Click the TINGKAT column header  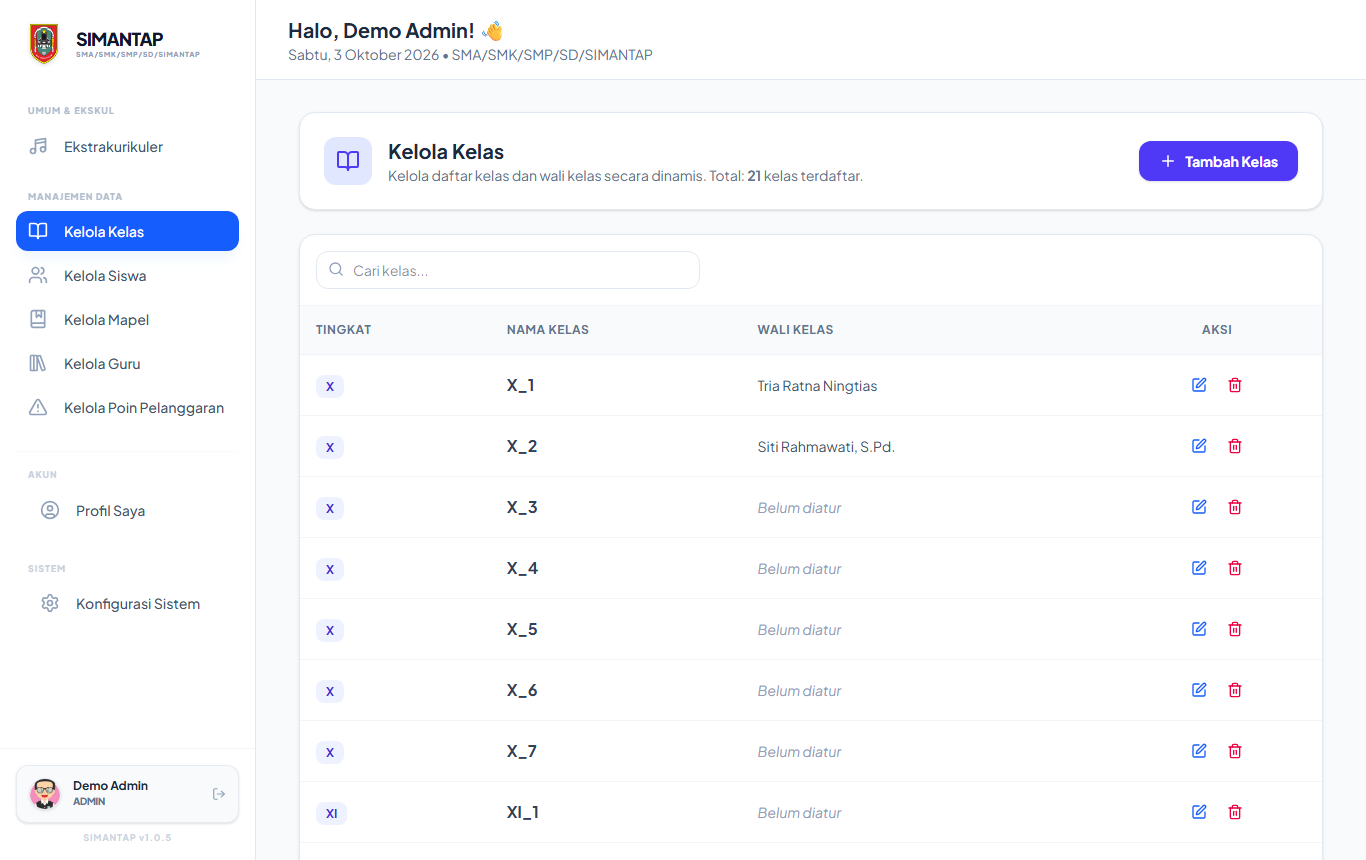(344, 330)
